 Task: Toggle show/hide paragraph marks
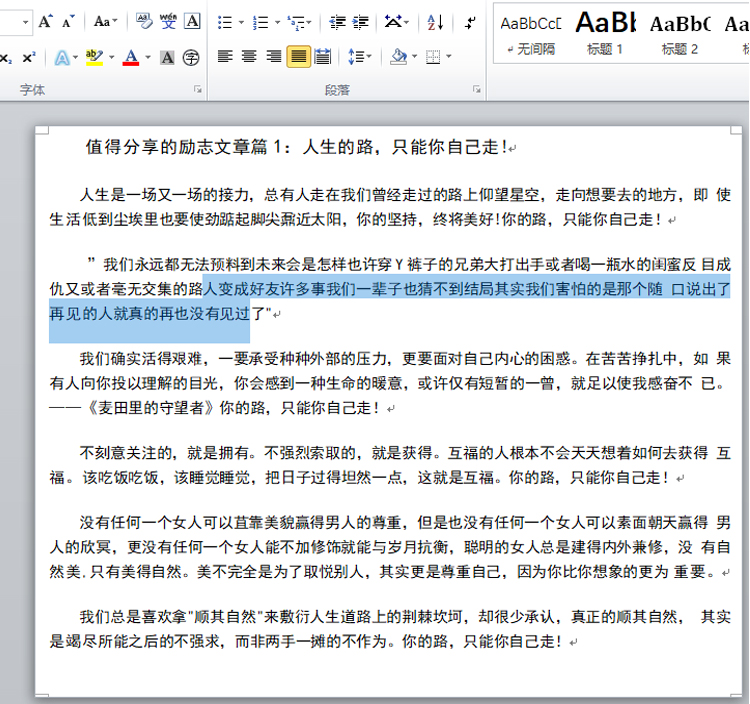(470, 22)
